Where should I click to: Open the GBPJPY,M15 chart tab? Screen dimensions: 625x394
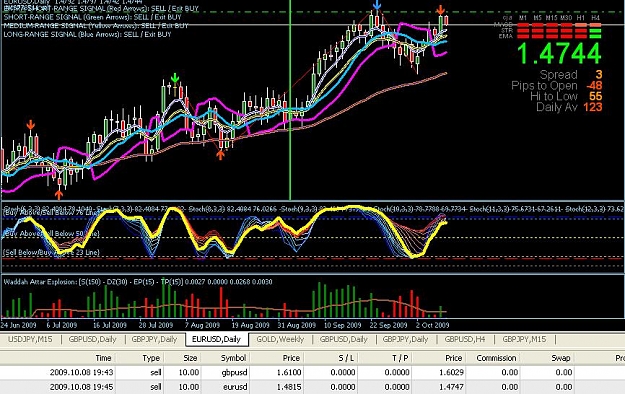pyautogui.click(x=524, y=339)
